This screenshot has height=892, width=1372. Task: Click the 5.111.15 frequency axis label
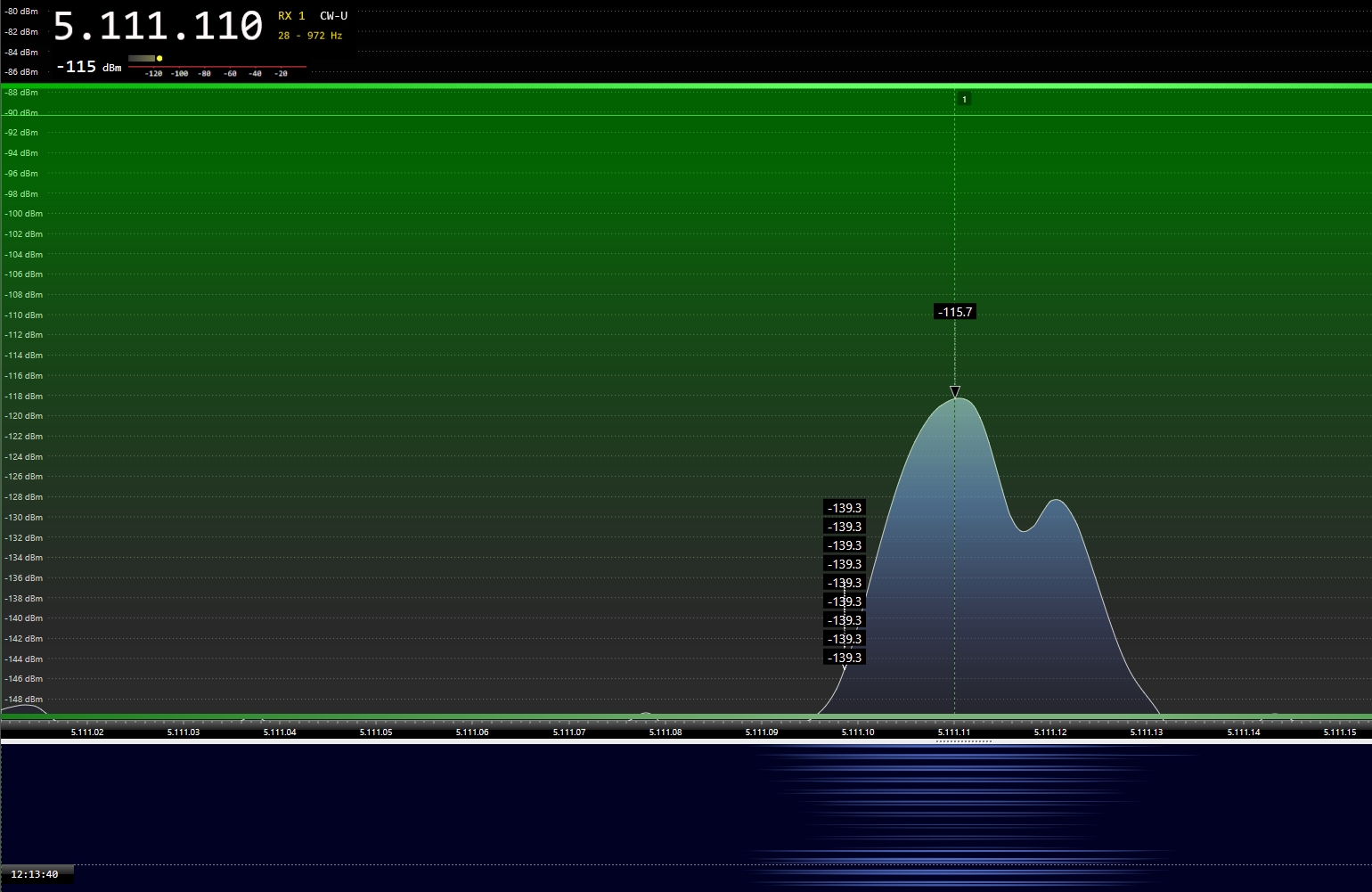tap(1340, 732)
